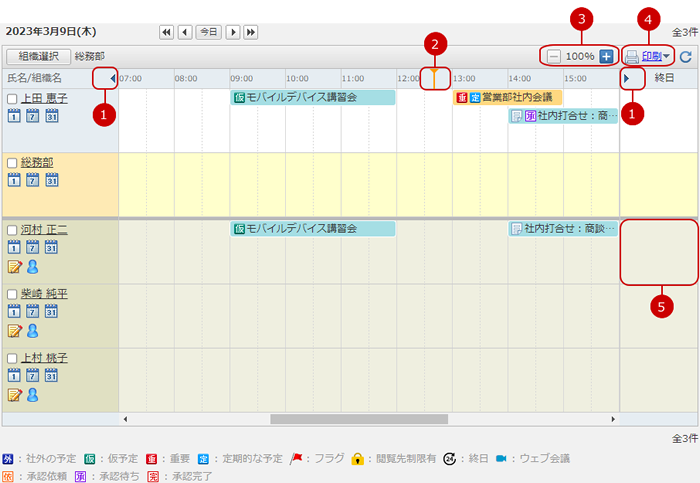
Task: Open week view icon for 柴崎 純平
Action: coord(33,311)
